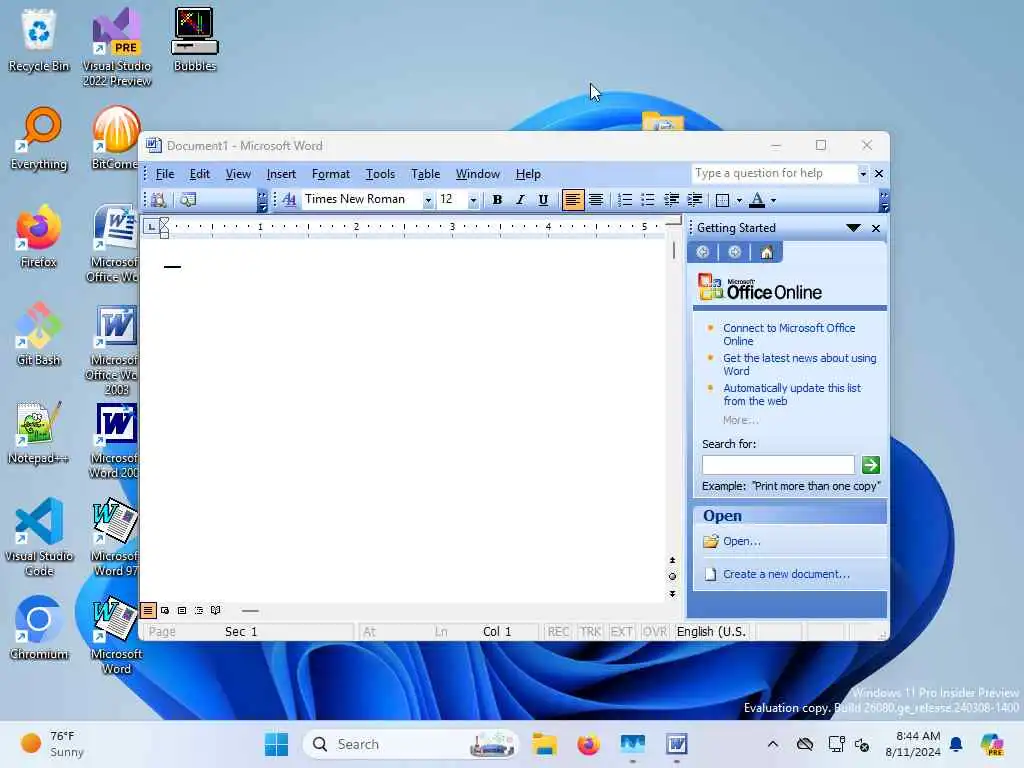Expand Standard toolbar options chevron

click(x=262, y=200)
